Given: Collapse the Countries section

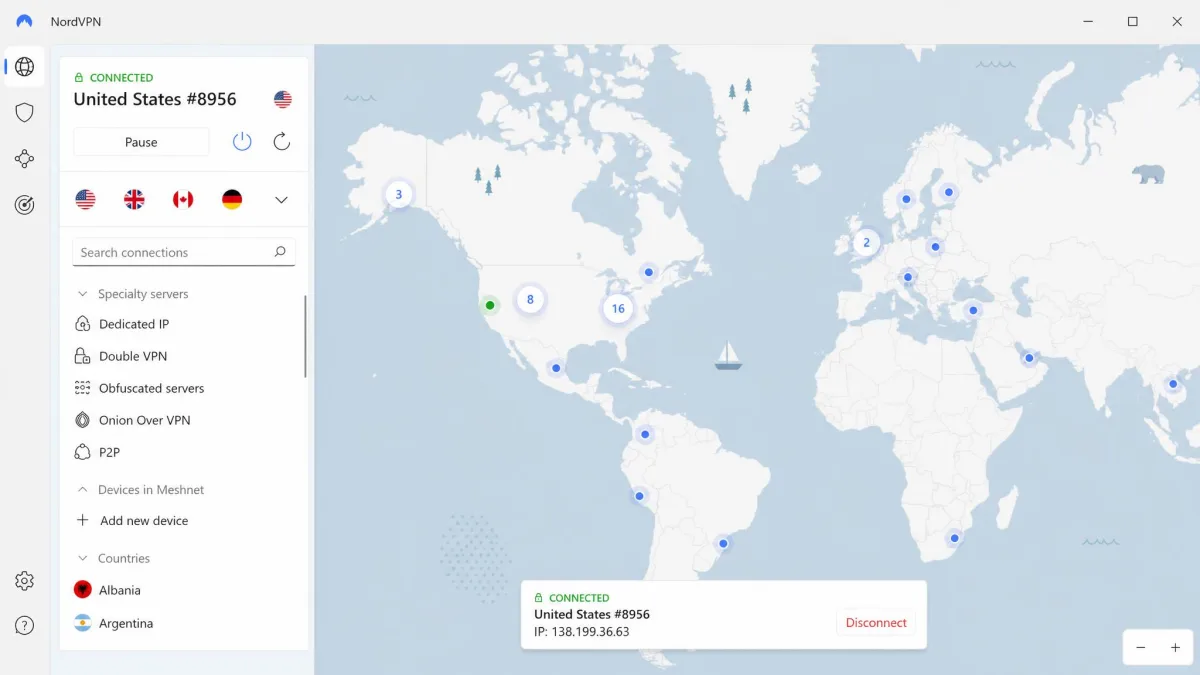Looking at the screenshot, I should coord(83,558).
